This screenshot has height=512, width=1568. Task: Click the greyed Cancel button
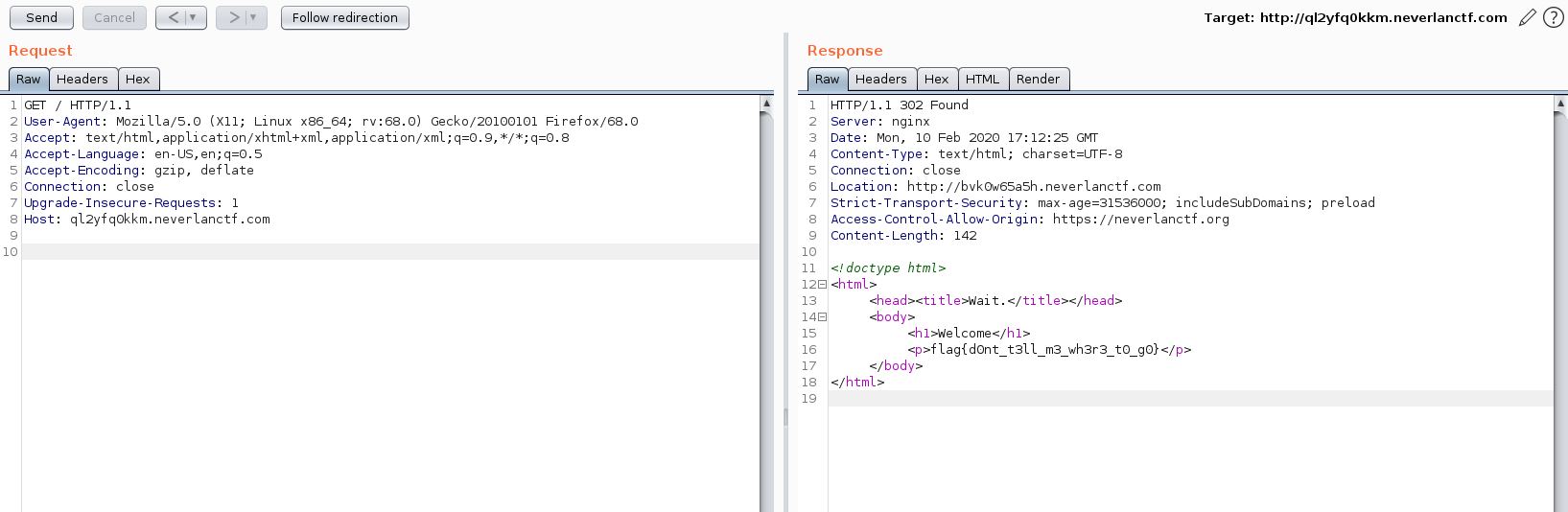coord(114,17)
